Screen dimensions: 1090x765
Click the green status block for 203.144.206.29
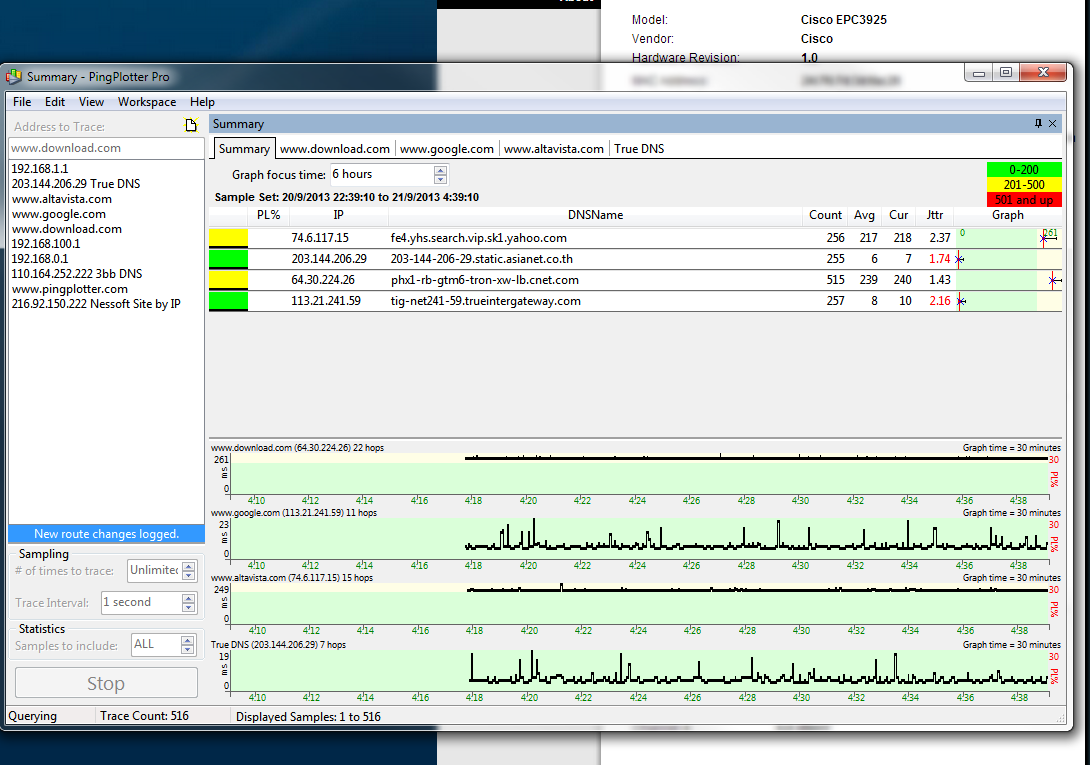click(228, 259)
